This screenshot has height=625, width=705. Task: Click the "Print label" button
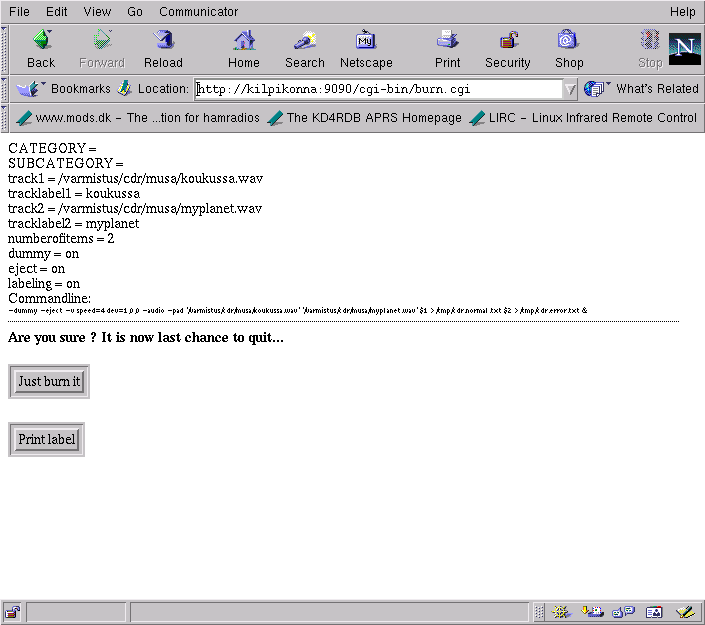[x=47, y=440]
